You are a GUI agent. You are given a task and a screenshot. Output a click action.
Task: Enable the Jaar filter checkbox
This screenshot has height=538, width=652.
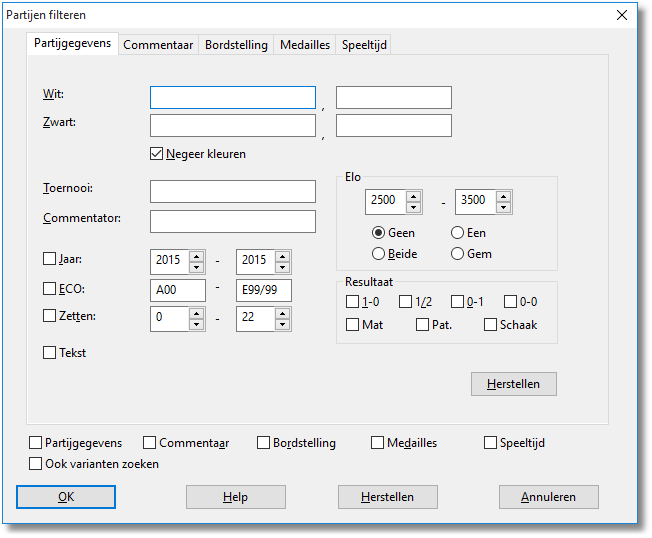click(50, 259)
